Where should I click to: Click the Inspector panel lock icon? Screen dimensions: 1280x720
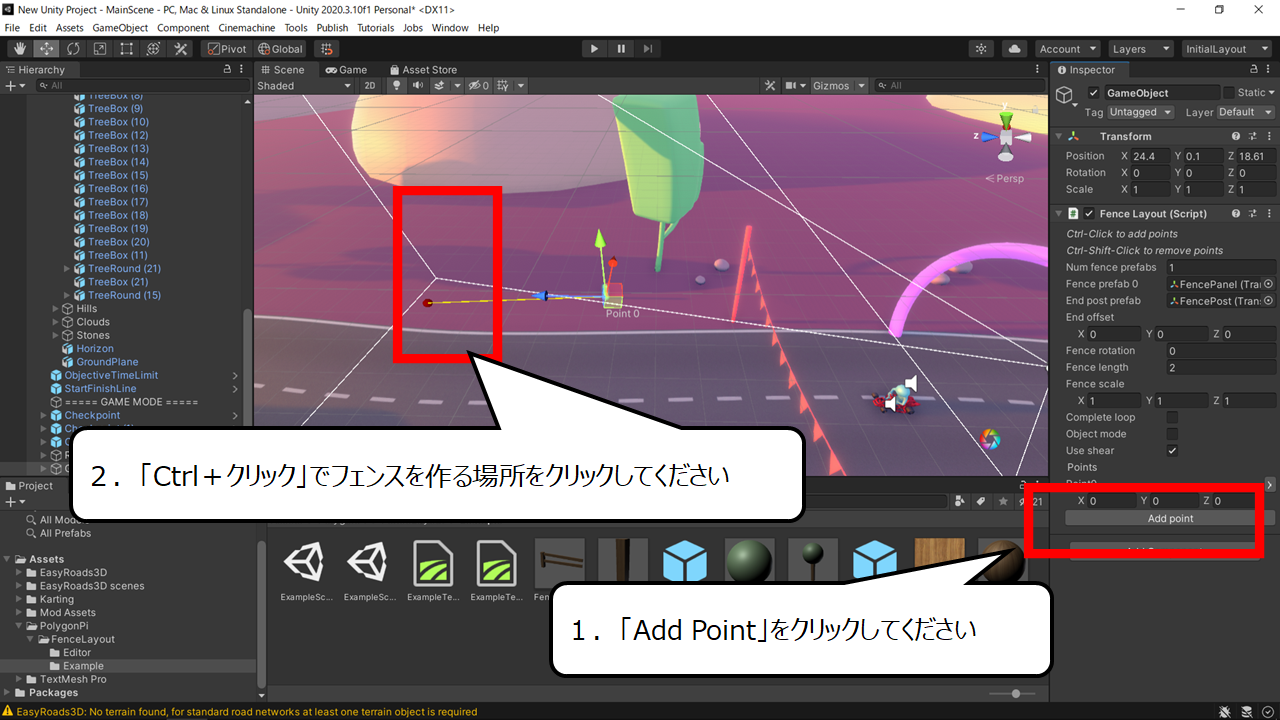coord(1254,70)
